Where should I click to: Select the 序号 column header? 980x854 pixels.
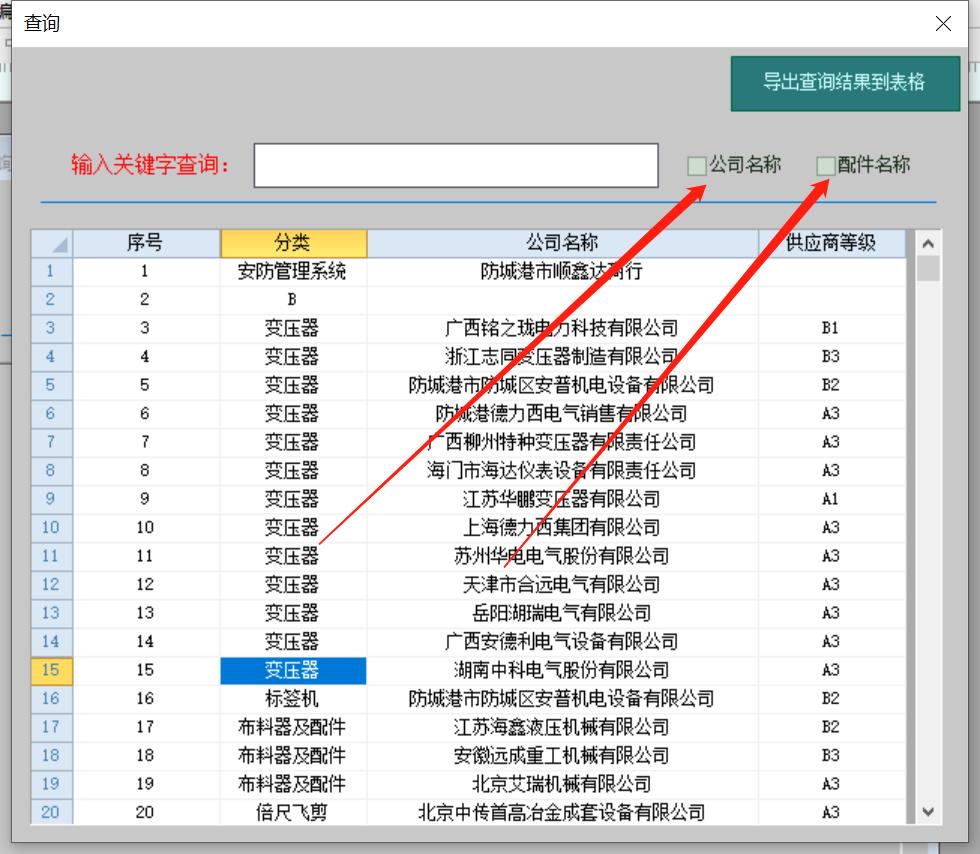pyautogui.click(x=146, y=243)
